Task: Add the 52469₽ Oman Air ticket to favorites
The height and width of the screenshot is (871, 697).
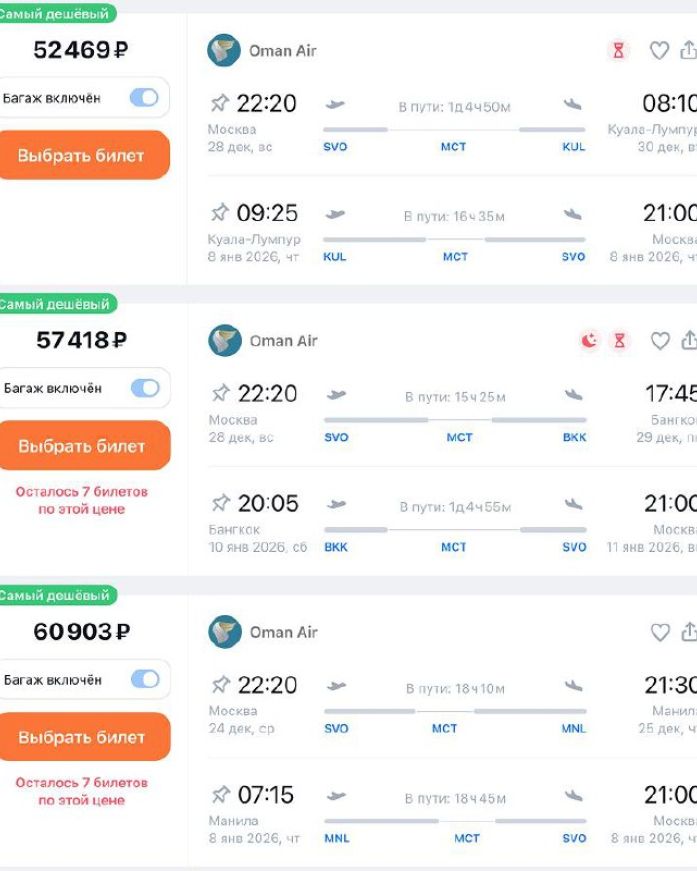Action: [659, 51]
